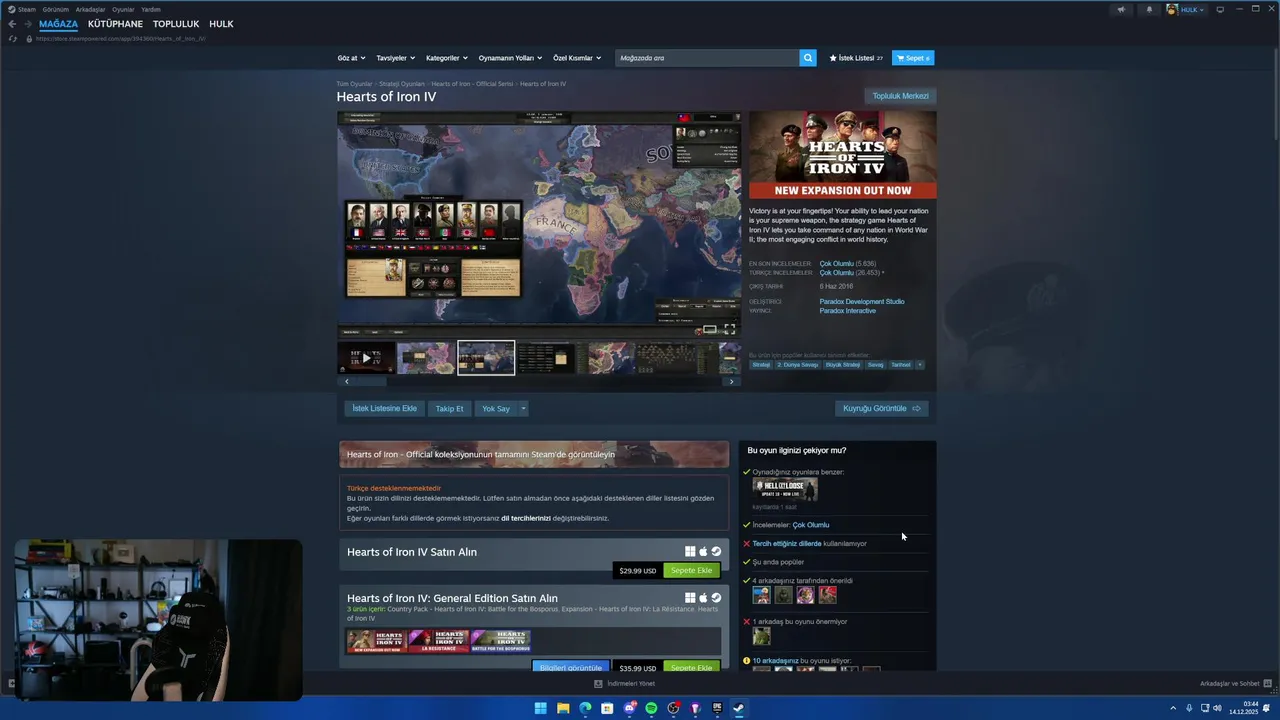
Task: Expand the Göz at dropdown
Action: [x=351, y=58]
